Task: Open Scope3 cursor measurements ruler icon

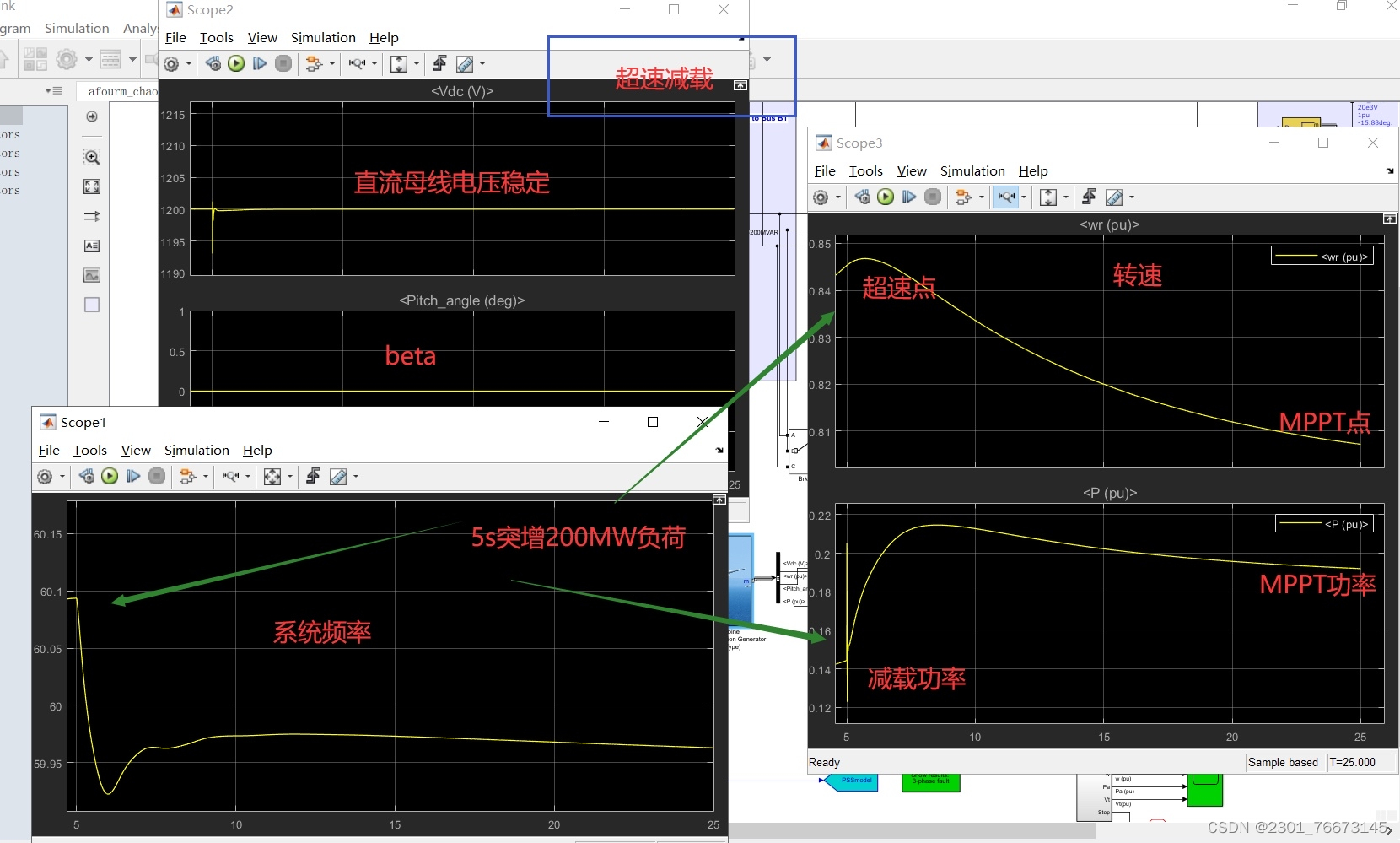Action: pyautogui.click(x=1114, y=197)
